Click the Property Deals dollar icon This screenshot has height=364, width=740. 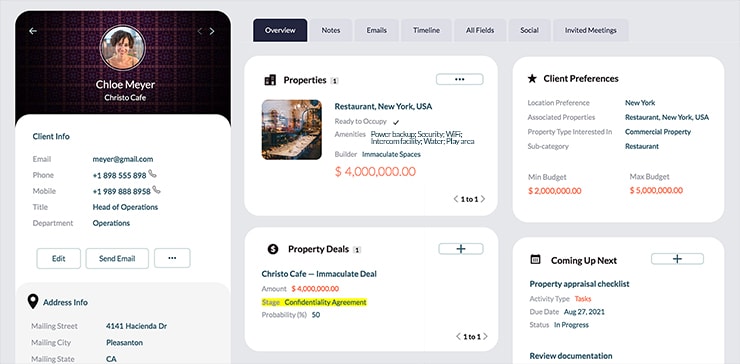point(273,249)
